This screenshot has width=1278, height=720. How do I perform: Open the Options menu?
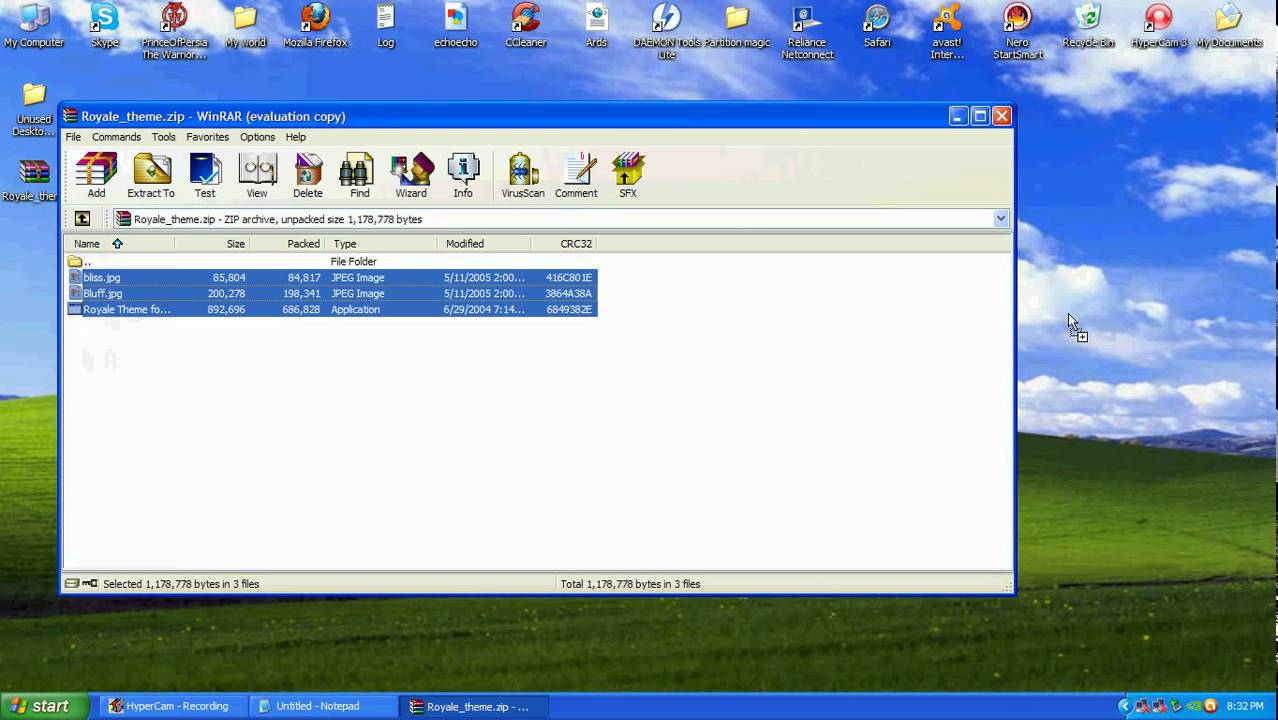pos(257,137)
